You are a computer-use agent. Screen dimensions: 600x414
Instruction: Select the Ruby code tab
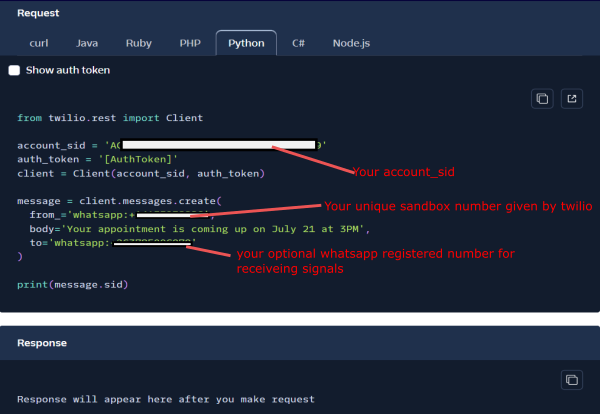click(x=139, y=43)
